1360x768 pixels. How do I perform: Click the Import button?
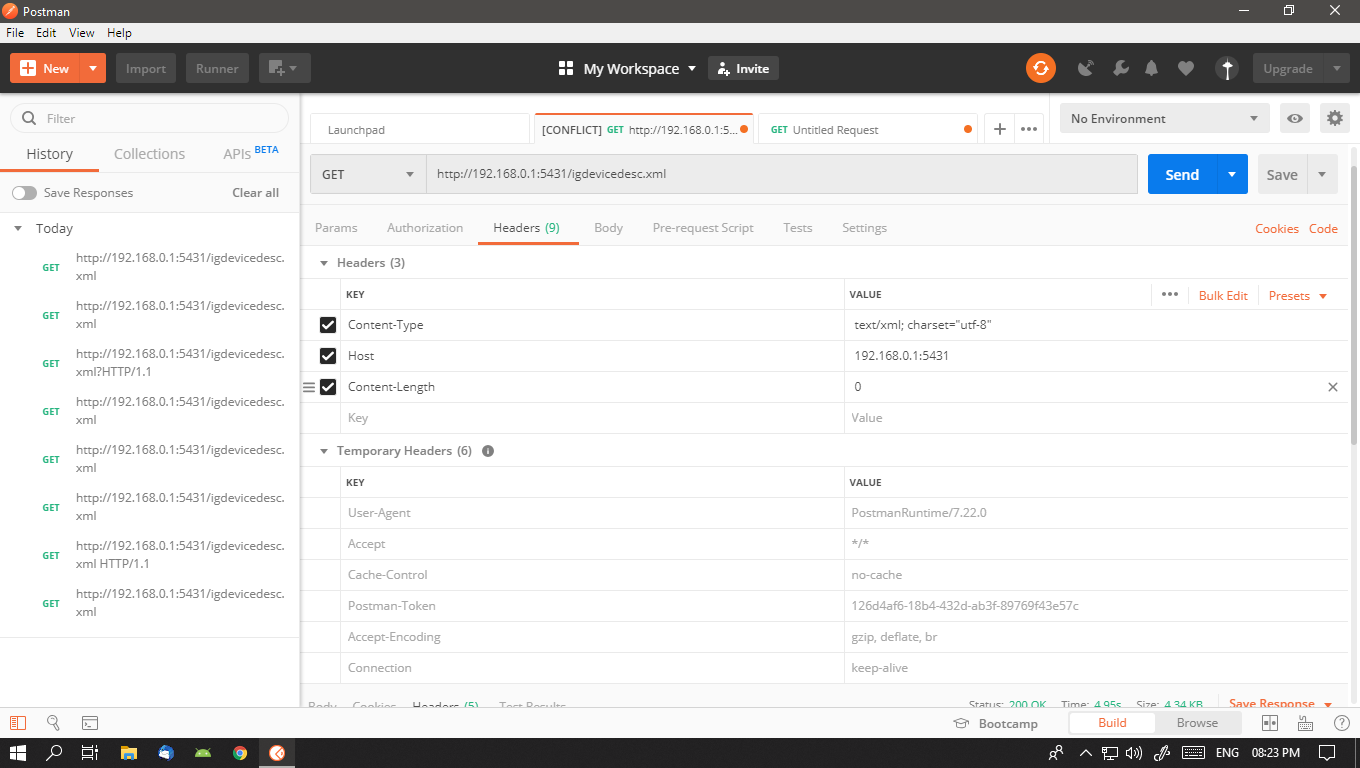coord(146,68)
